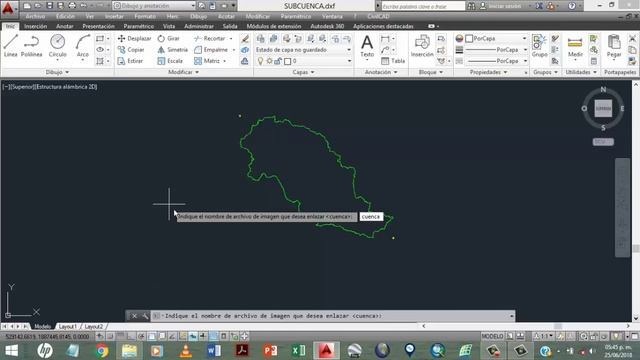Viewport: 640px width, 360px height.
Task: Open the Módulos de extensión tab
Action: 274,26
